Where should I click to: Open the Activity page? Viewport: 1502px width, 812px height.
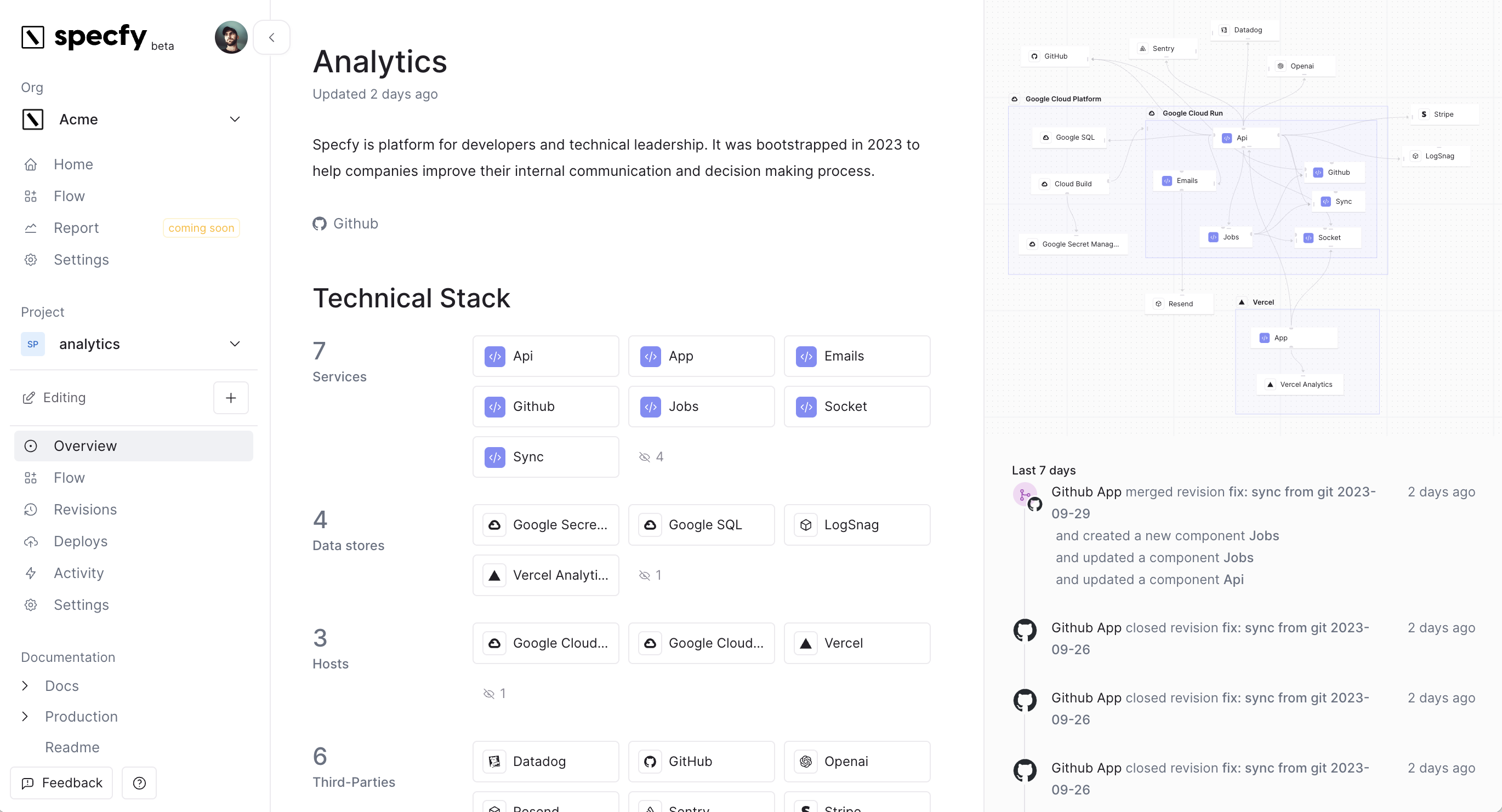(x=79, y=573)
